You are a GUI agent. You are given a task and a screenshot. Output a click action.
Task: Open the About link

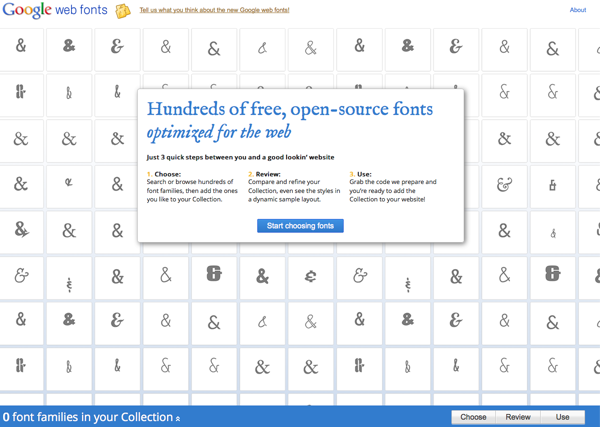[578, 10]
